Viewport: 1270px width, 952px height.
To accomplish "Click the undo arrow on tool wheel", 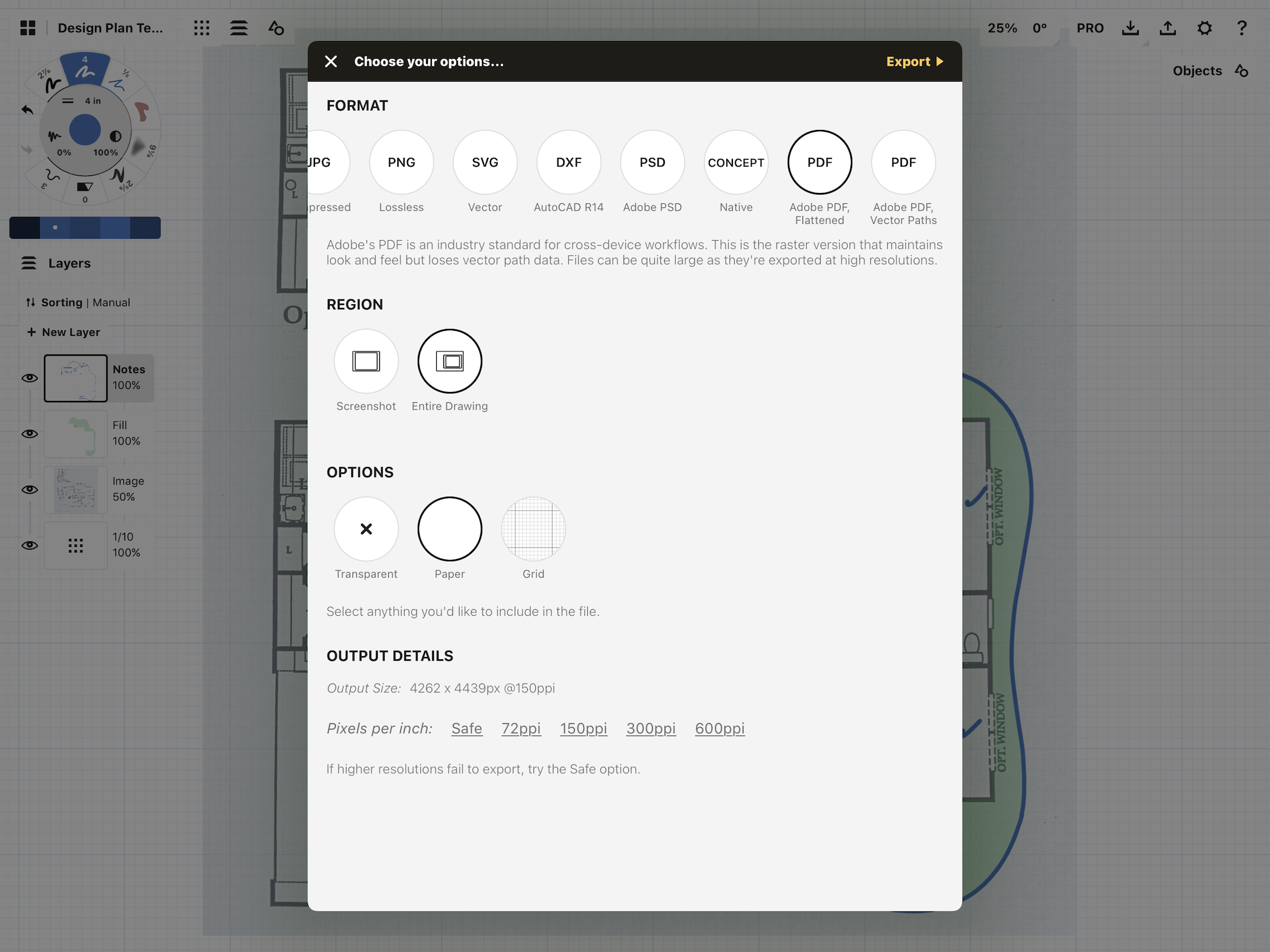I will coord(27,109).
